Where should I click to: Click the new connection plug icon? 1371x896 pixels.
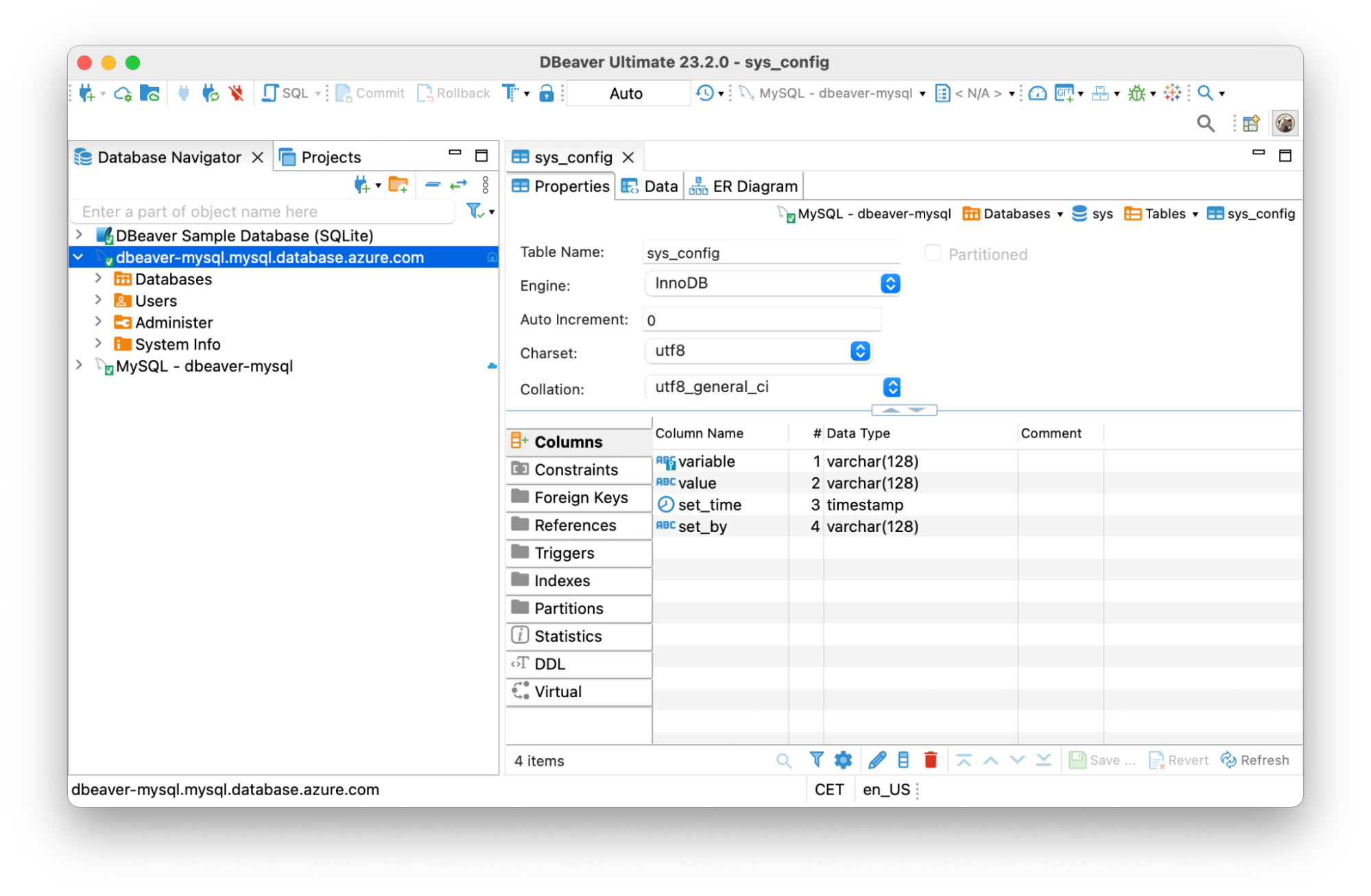(x=87, y=93)
